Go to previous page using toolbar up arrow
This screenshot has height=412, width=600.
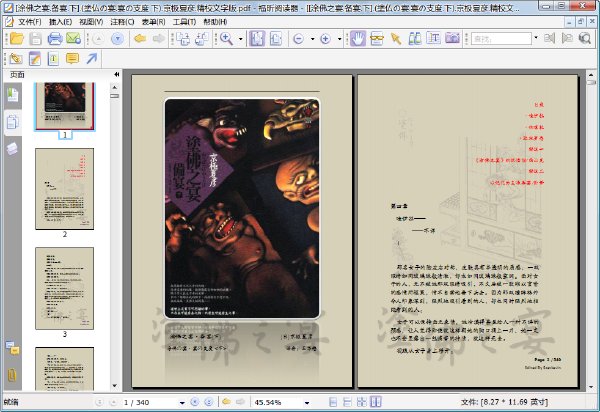pos(99,39)
